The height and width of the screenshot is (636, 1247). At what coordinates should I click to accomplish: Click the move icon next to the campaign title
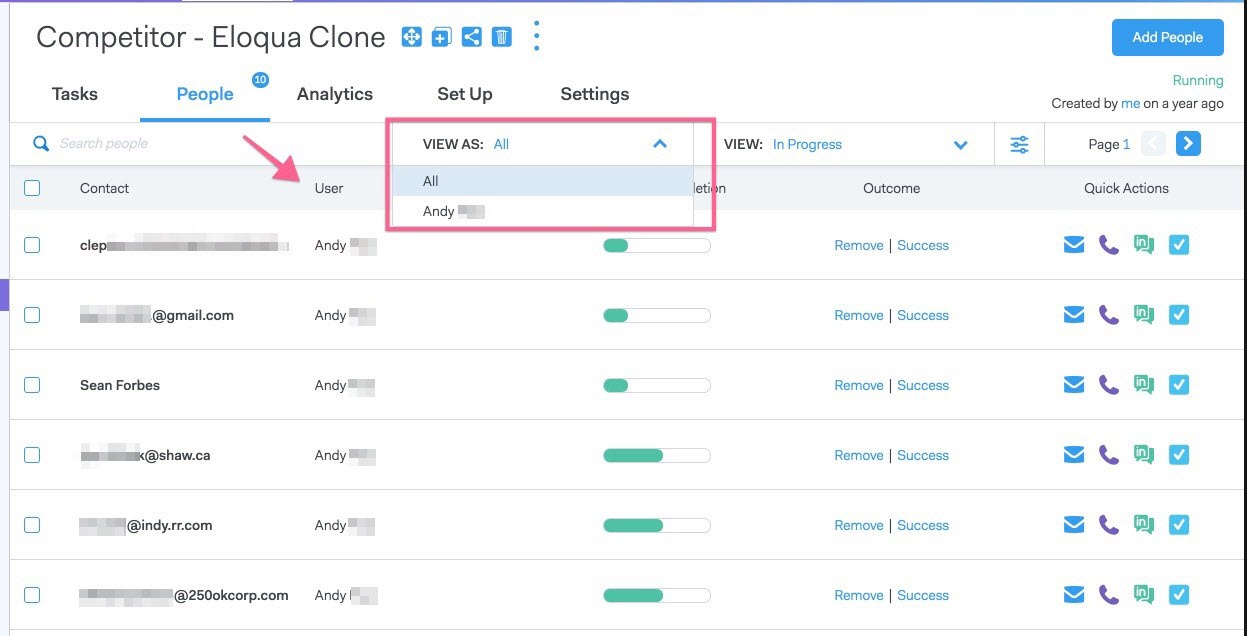[x=411, y=38]
